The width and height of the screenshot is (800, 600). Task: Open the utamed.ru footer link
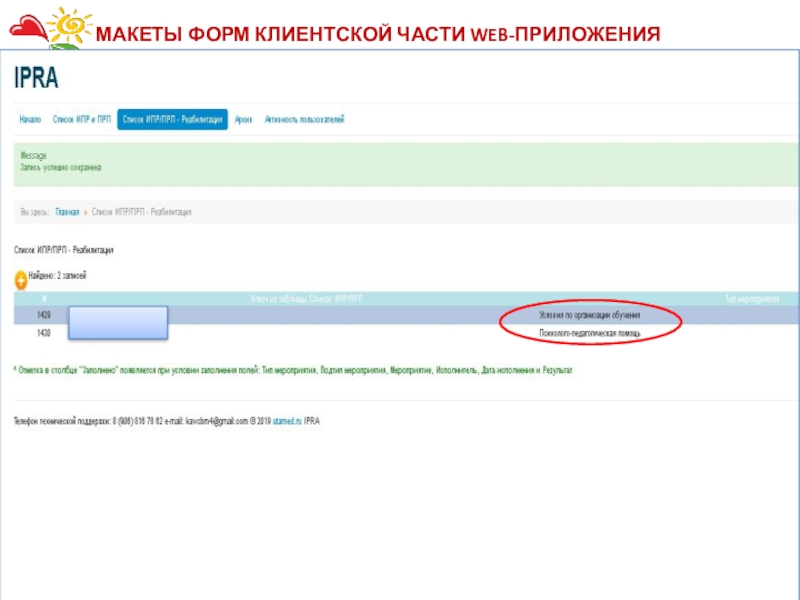click(287, 421)
